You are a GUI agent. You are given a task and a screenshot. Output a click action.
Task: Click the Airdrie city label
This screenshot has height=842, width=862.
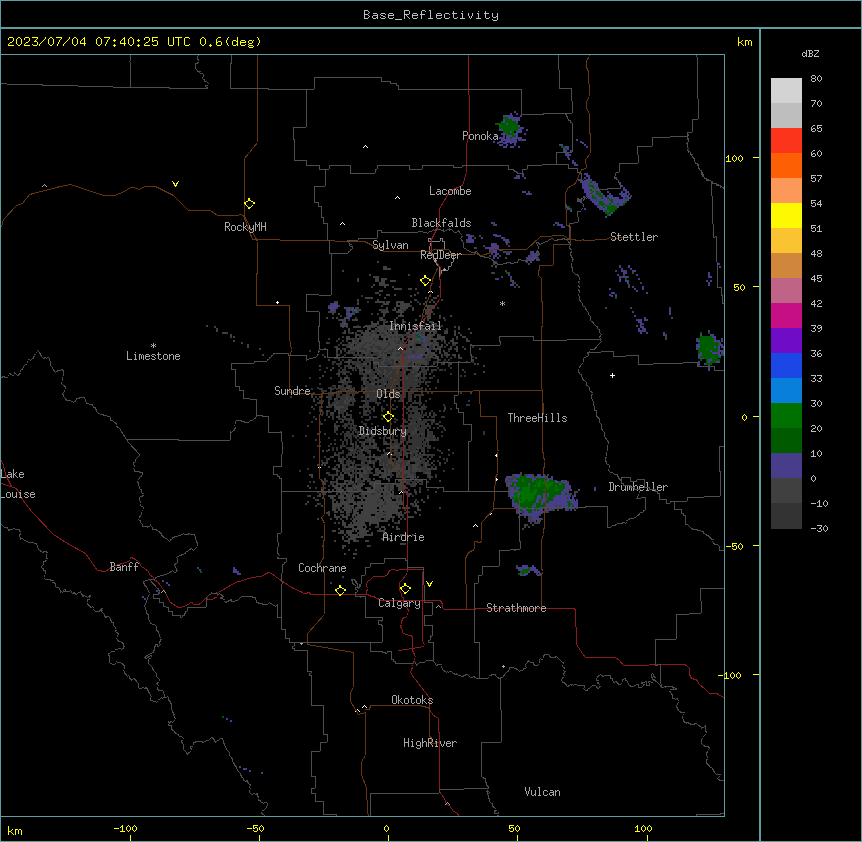click(403, 537)
